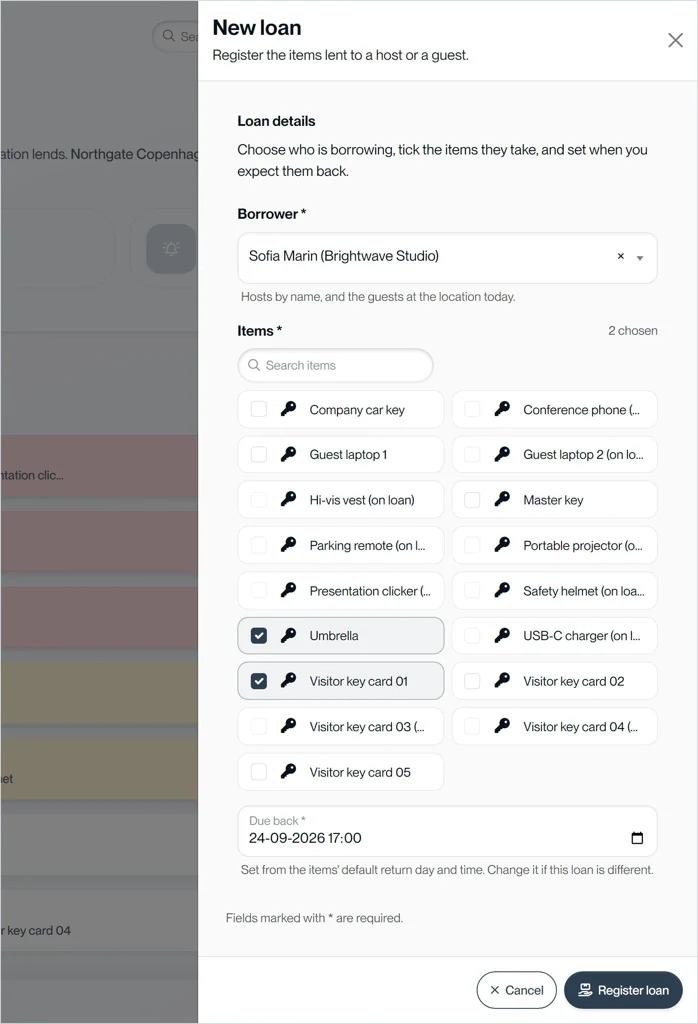Clear the selected borrower Sofia Marin
The image size is (698, 1024).
coord(620,257)
